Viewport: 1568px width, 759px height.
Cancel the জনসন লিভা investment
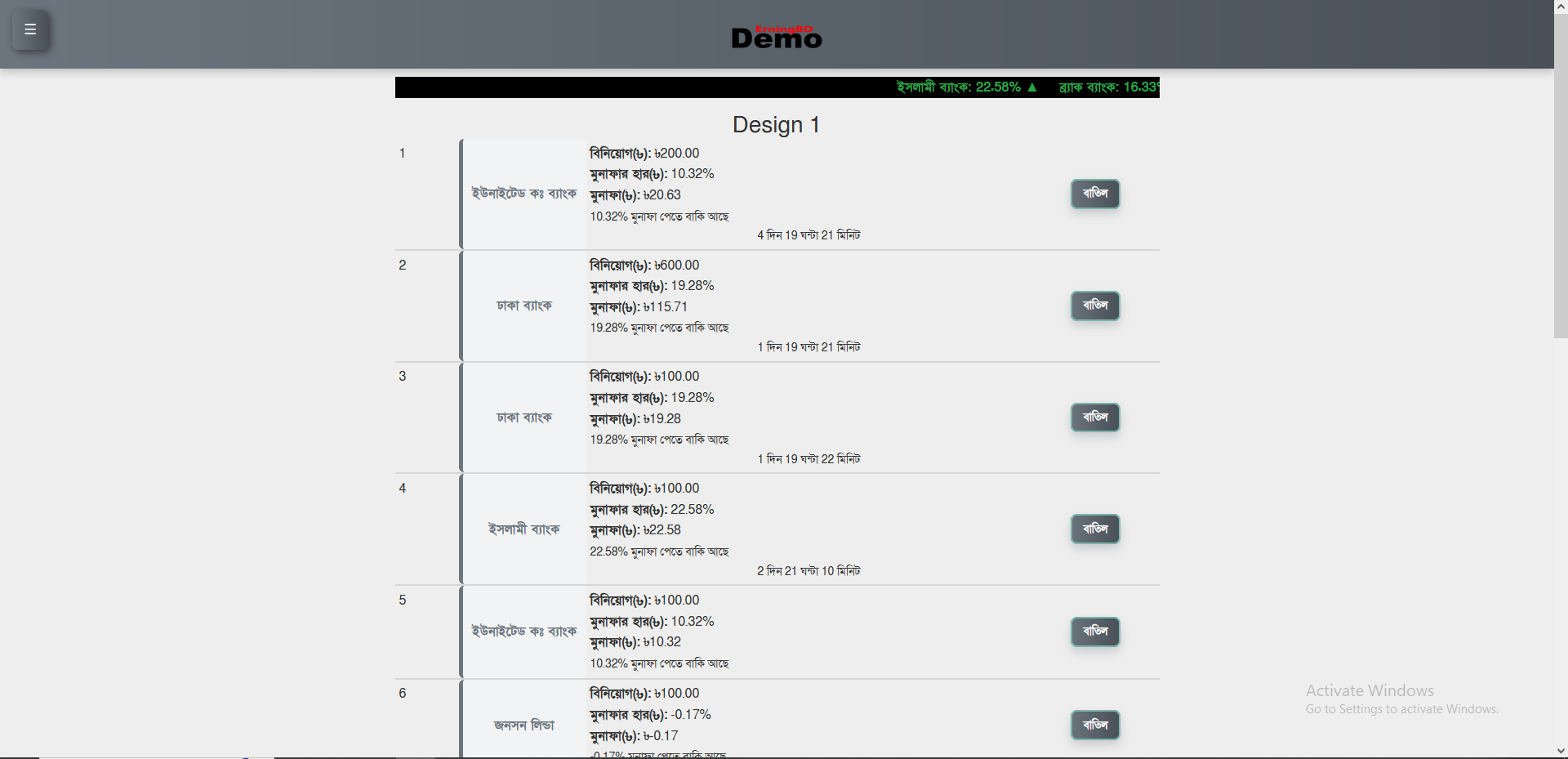(x=1094, y=725)
